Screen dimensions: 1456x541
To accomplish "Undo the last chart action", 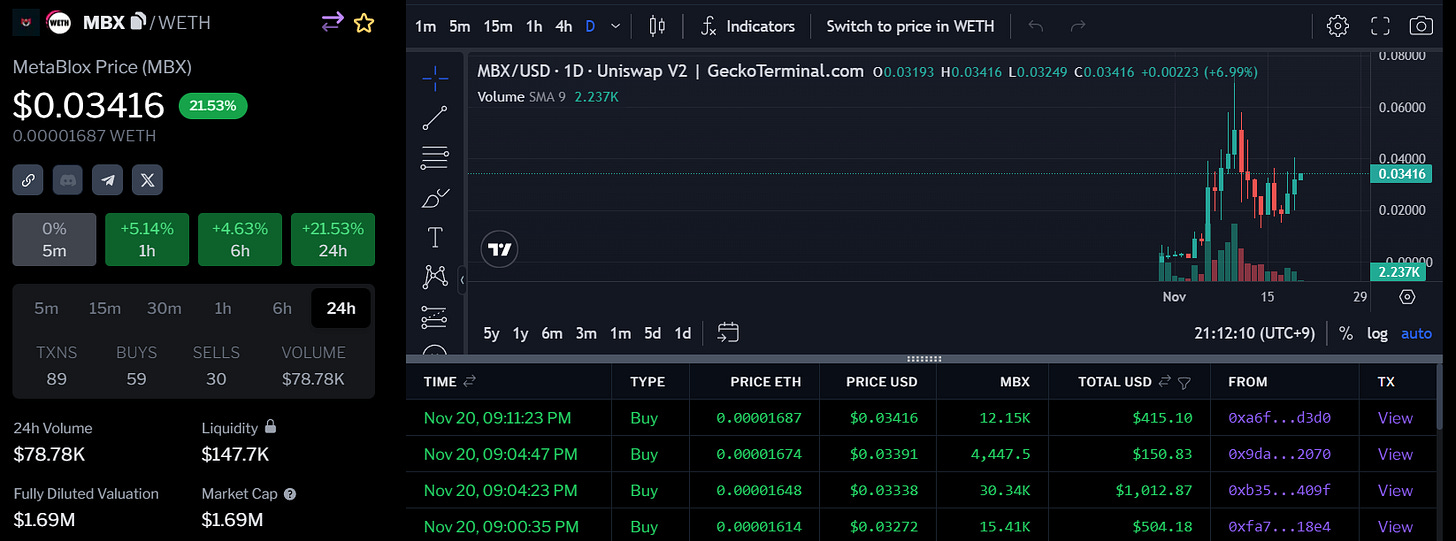I will tap(1036, 26).
